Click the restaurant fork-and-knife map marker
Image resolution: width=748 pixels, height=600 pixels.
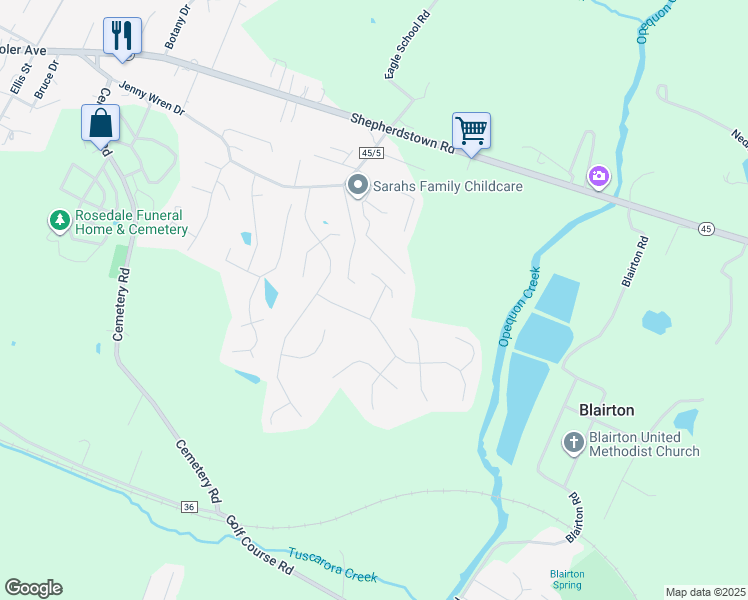click(x=122, y=39)
